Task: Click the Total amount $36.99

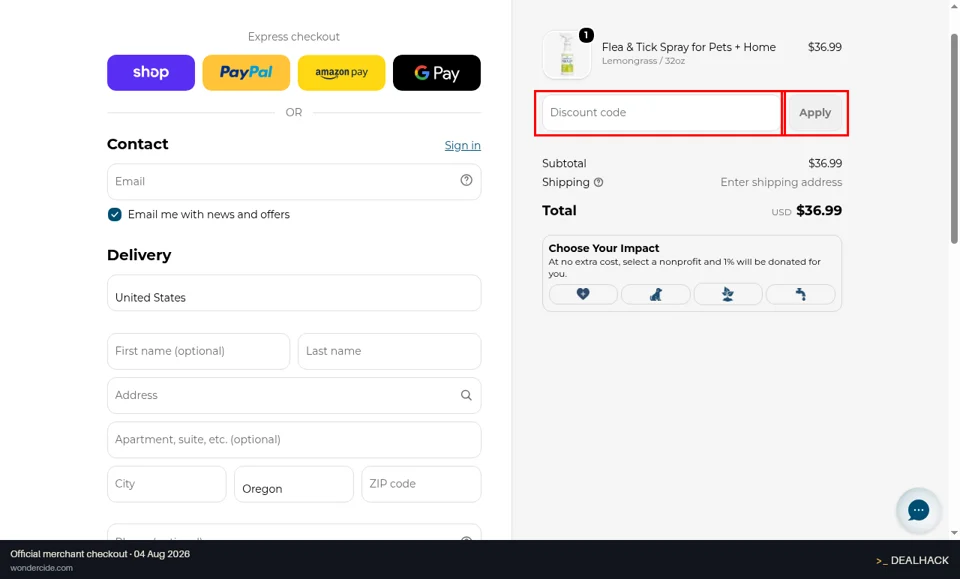Action: pos(819,211)
